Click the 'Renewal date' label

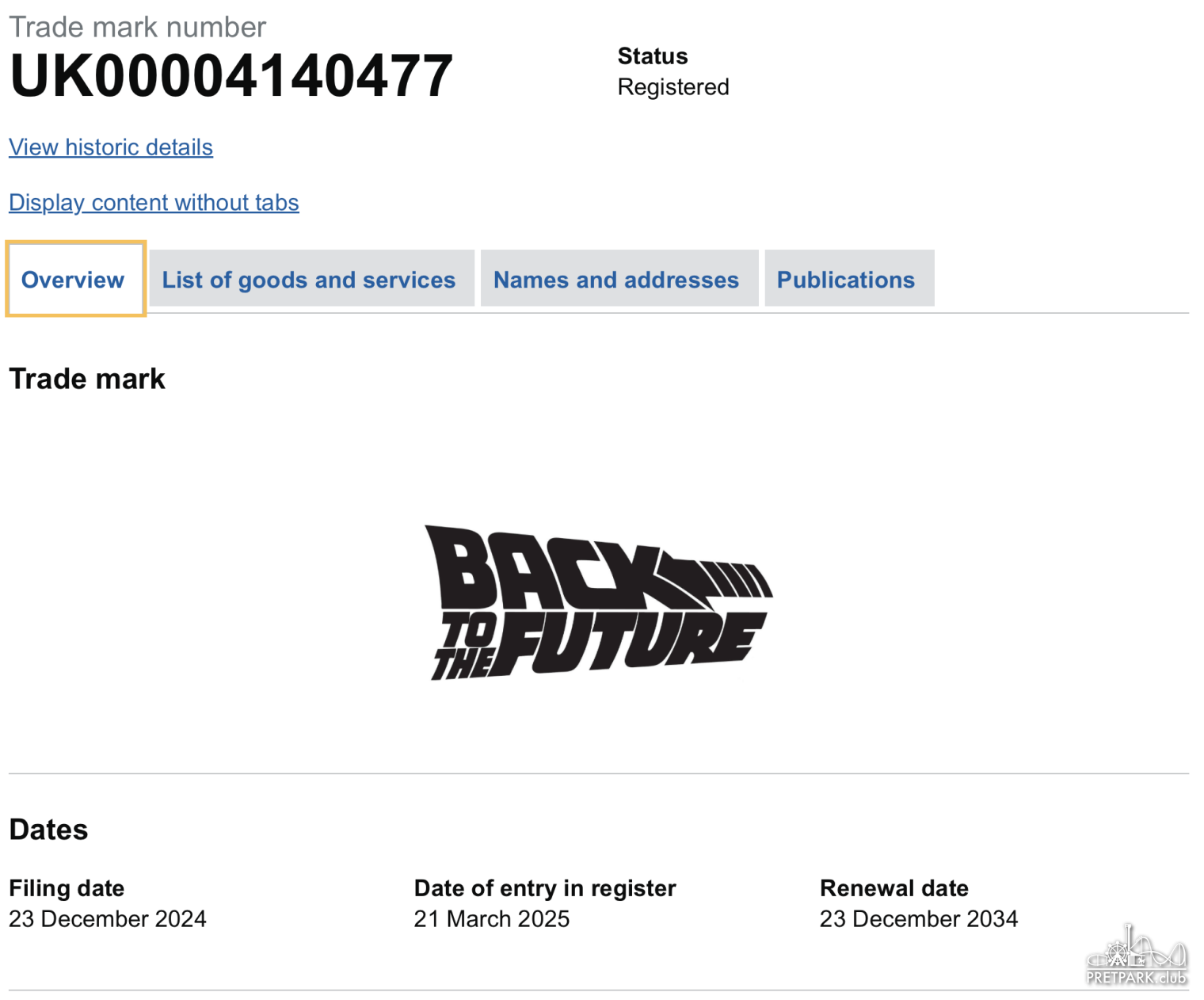[894, 888]
